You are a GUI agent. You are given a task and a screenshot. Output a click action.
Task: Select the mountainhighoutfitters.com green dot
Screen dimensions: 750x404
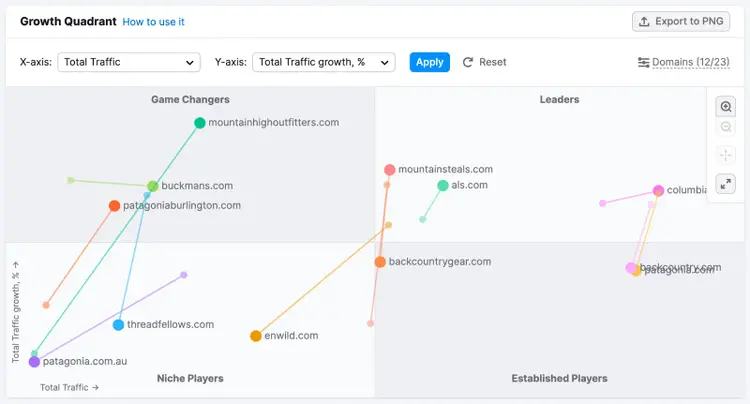[x=200, y=123]
